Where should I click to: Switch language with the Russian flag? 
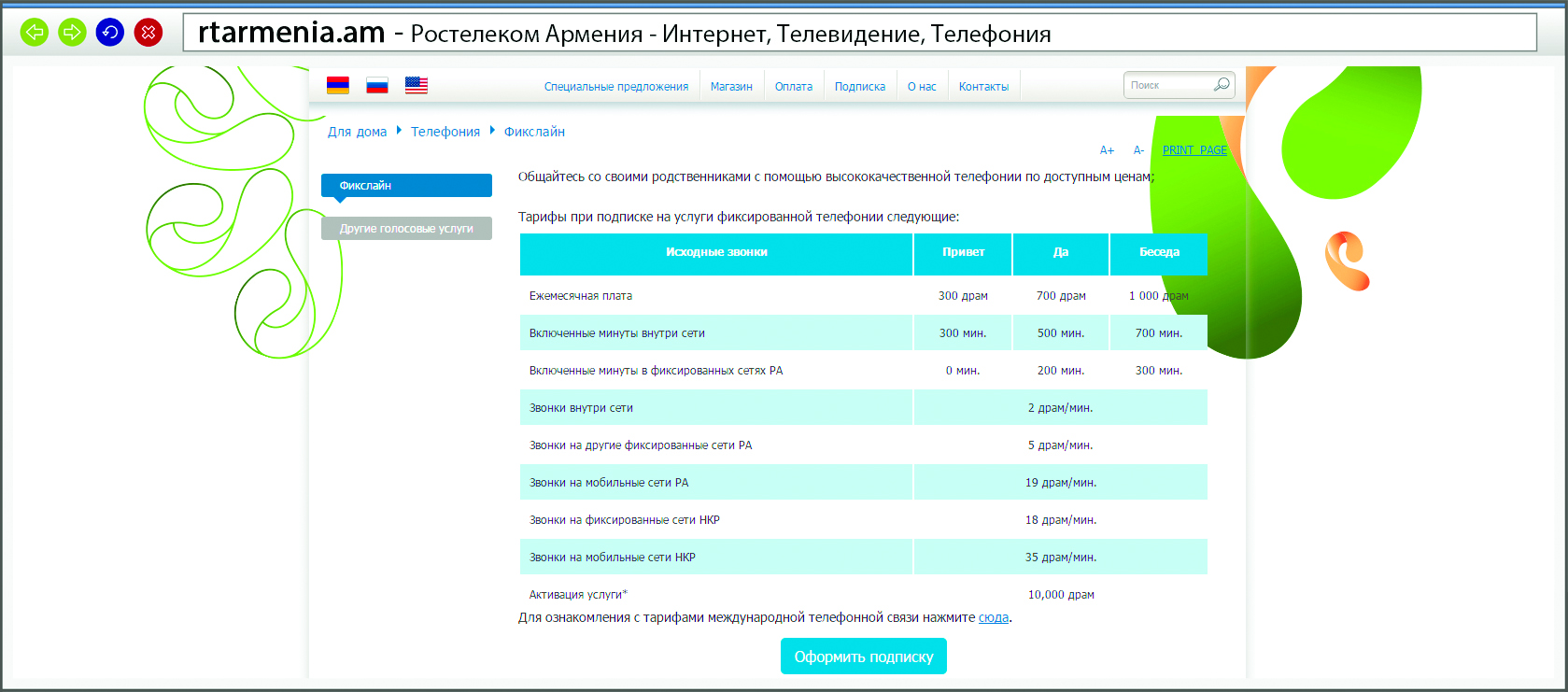point(377,85)
